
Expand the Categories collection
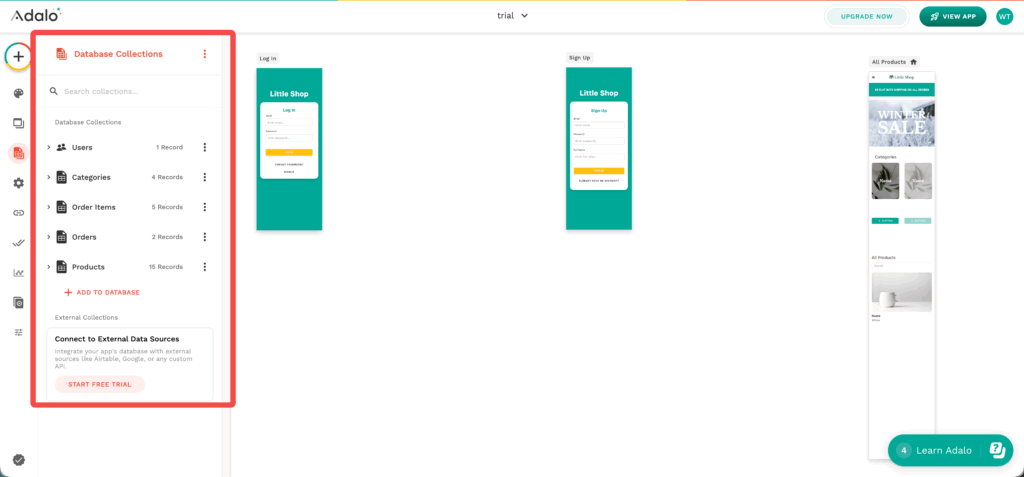click(x=48, y=177)
